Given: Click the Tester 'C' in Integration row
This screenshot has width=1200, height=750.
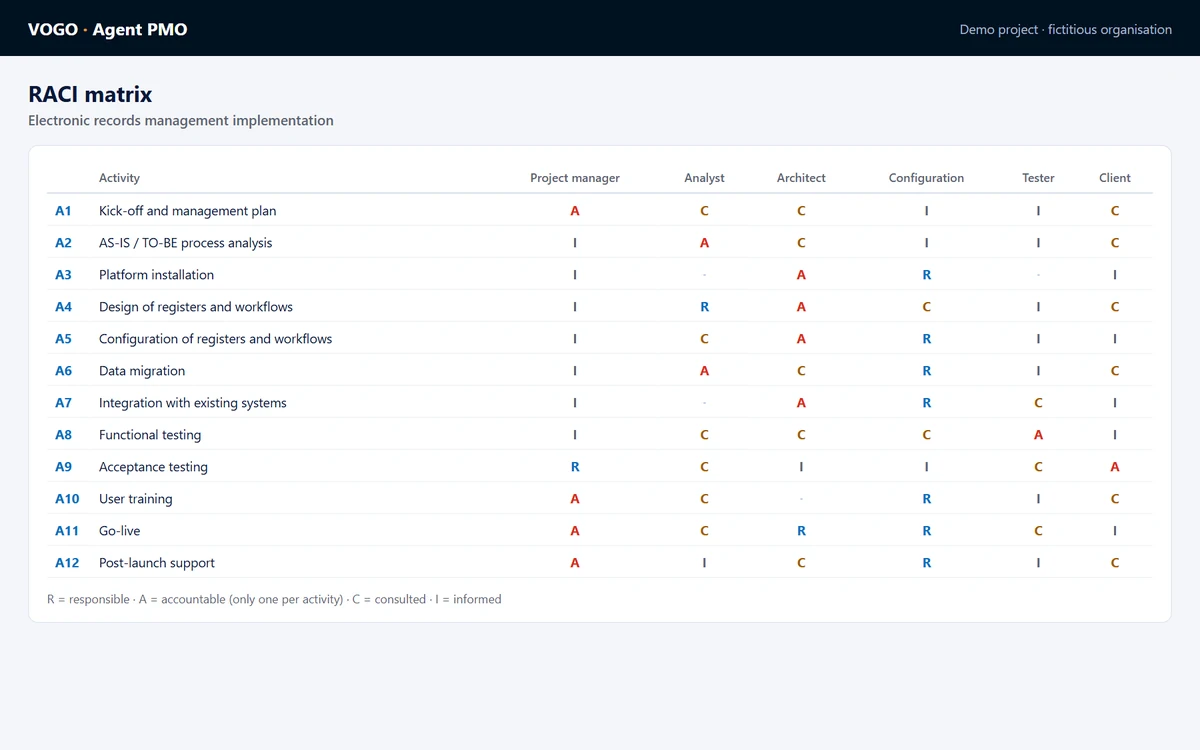Looking at the screenshot, I should [x=1038, y=403].
